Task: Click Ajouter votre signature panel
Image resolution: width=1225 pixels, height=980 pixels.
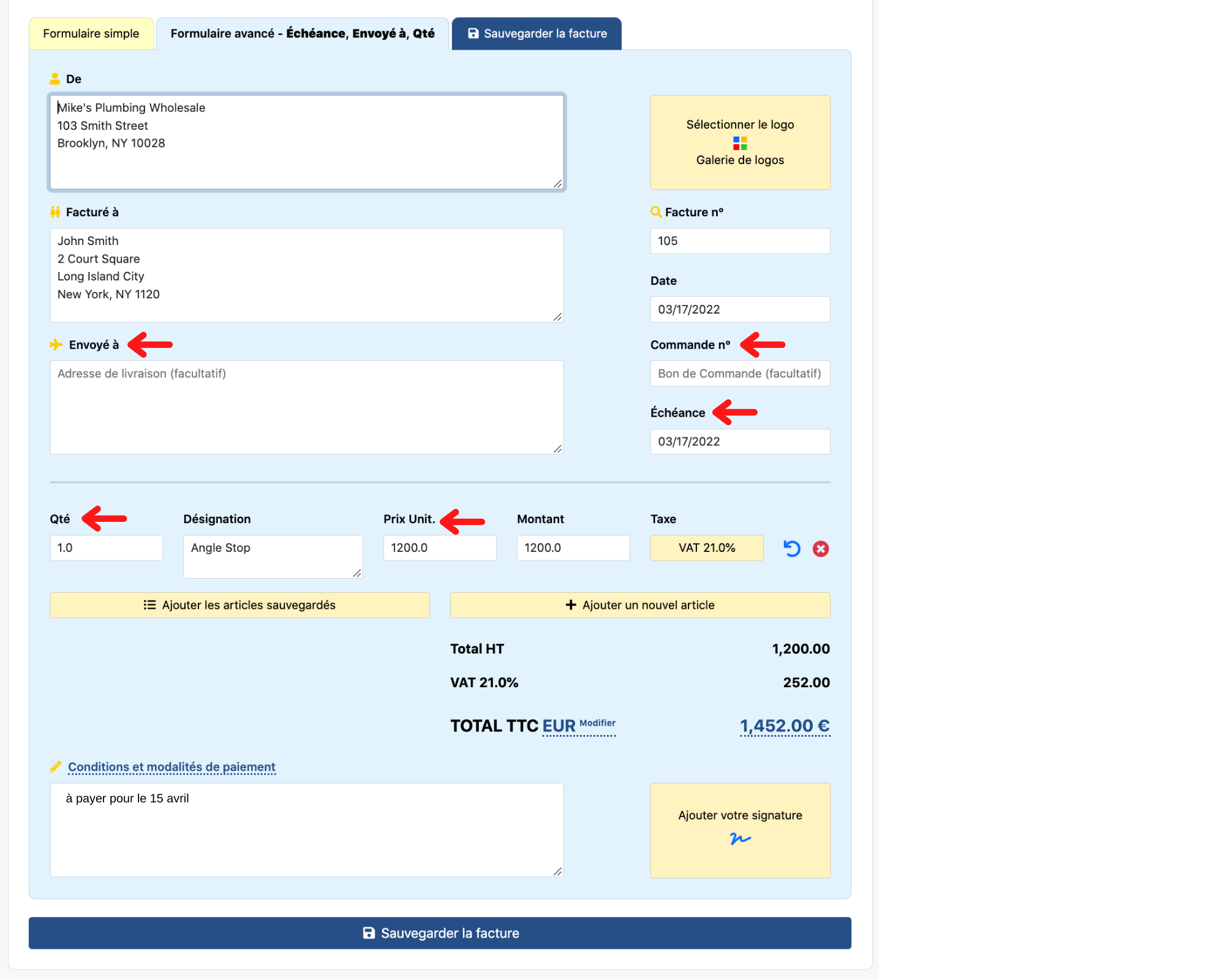Action: coord(740,831)
